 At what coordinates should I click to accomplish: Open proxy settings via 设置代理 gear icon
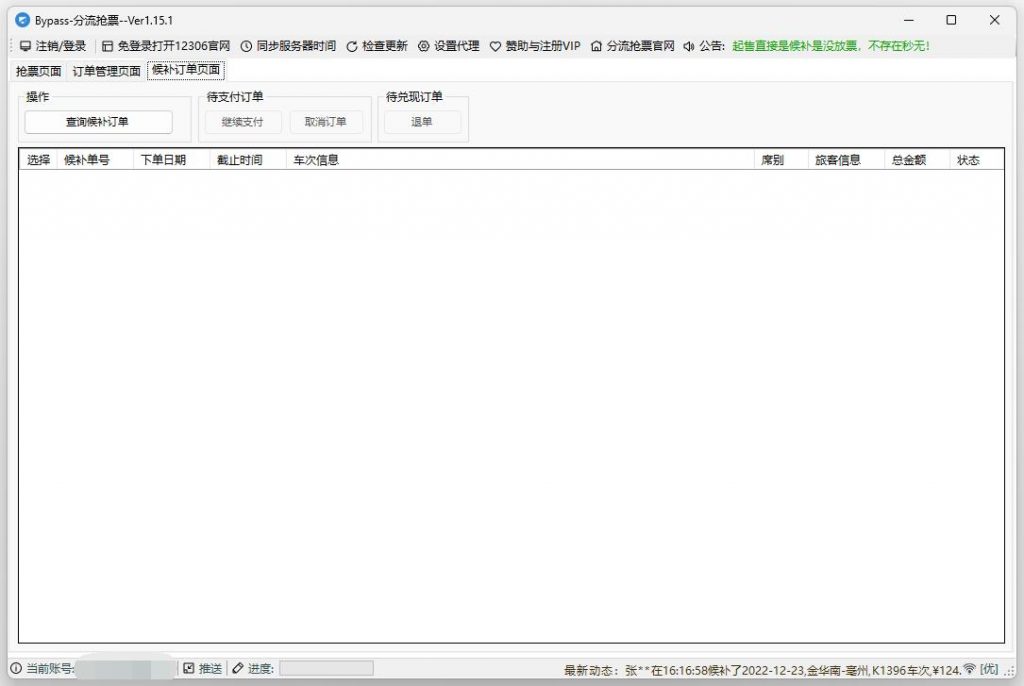coord(426,46)
